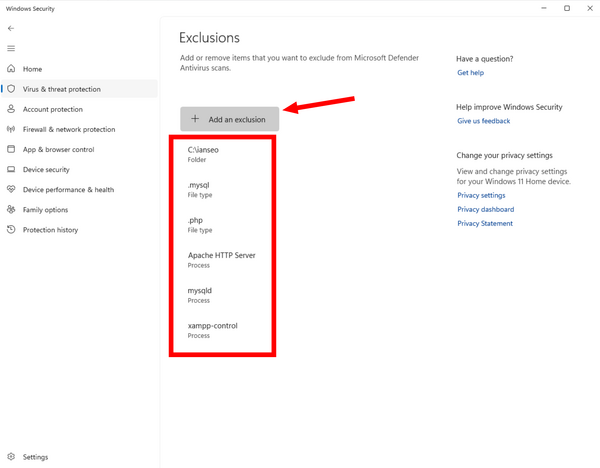
Task: Click the Device security laptop icon
Action: click(11, 169)
